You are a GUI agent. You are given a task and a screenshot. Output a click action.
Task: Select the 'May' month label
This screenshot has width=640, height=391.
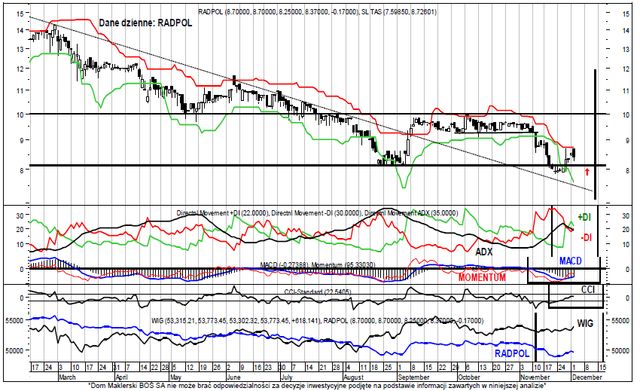[175, 377]
